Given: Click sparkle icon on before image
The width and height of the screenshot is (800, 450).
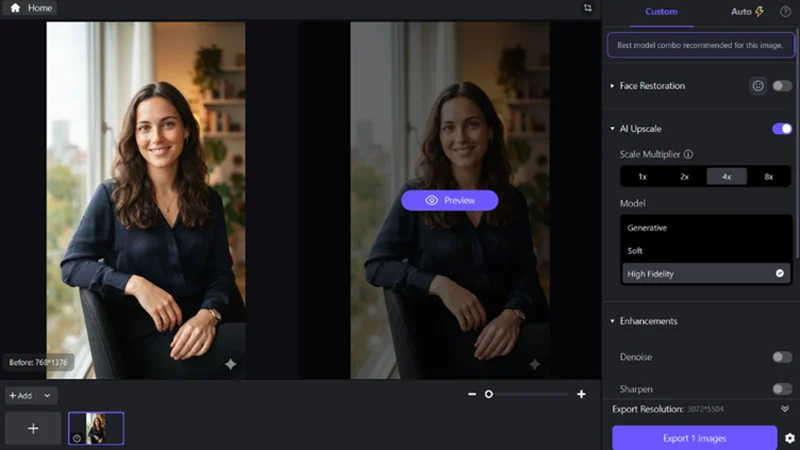Looking at the screenshot, I should 231,364.
